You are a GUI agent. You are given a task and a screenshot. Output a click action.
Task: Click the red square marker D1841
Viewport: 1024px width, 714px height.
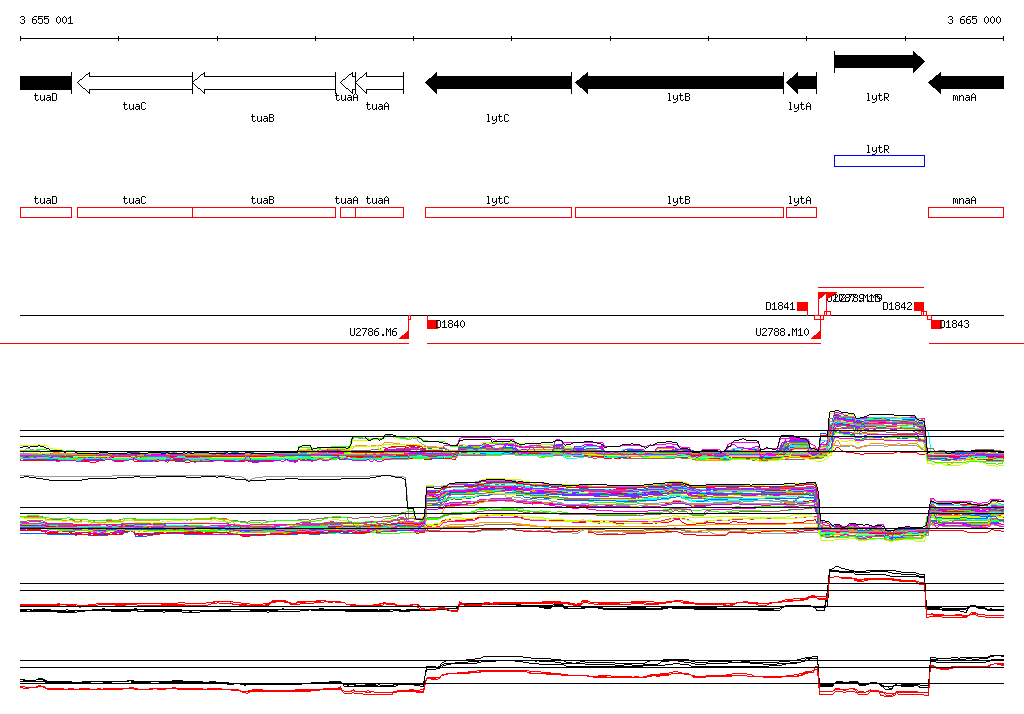pos(803,306)
